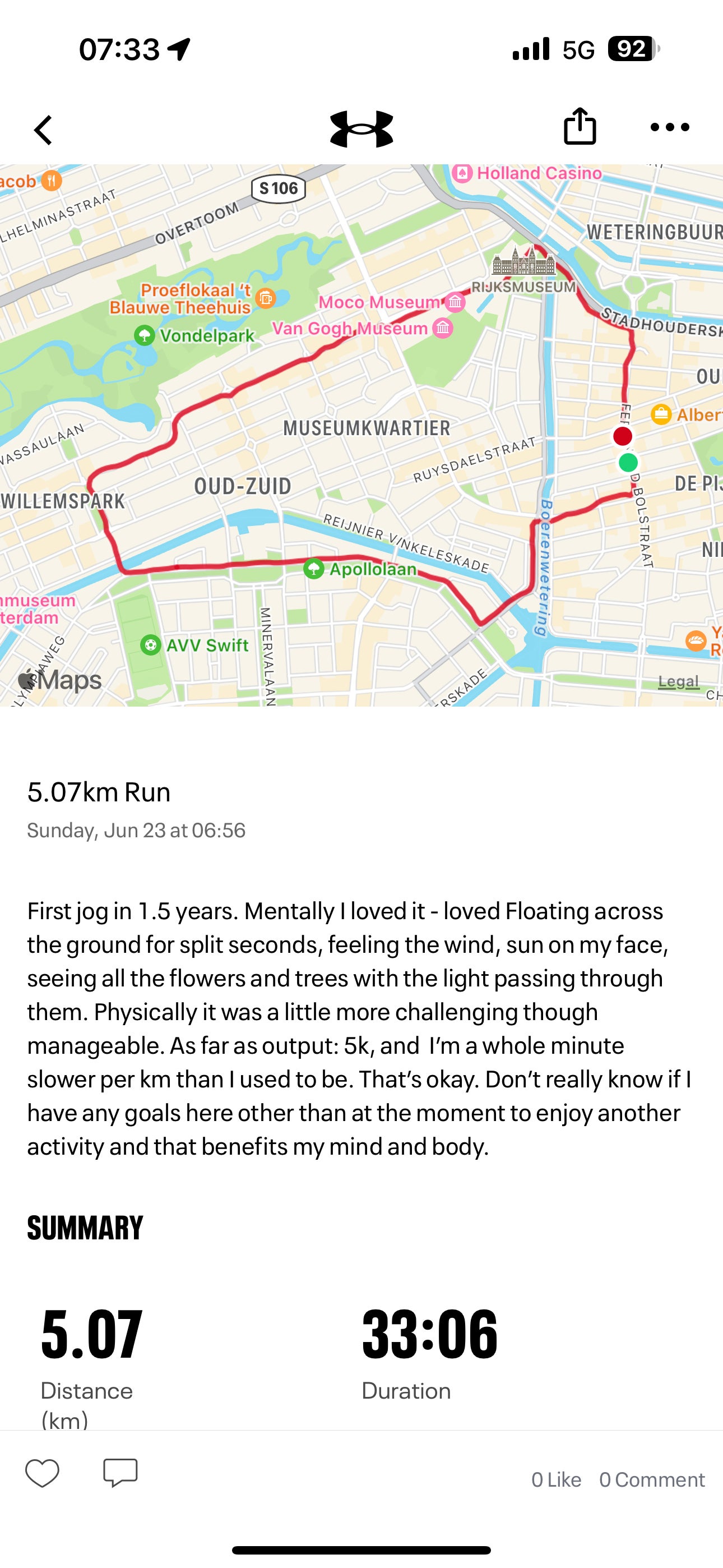Tap the 33:06 Duration stat
The height and width of the screenshot is (1568, 723).
coord(429,1336)
